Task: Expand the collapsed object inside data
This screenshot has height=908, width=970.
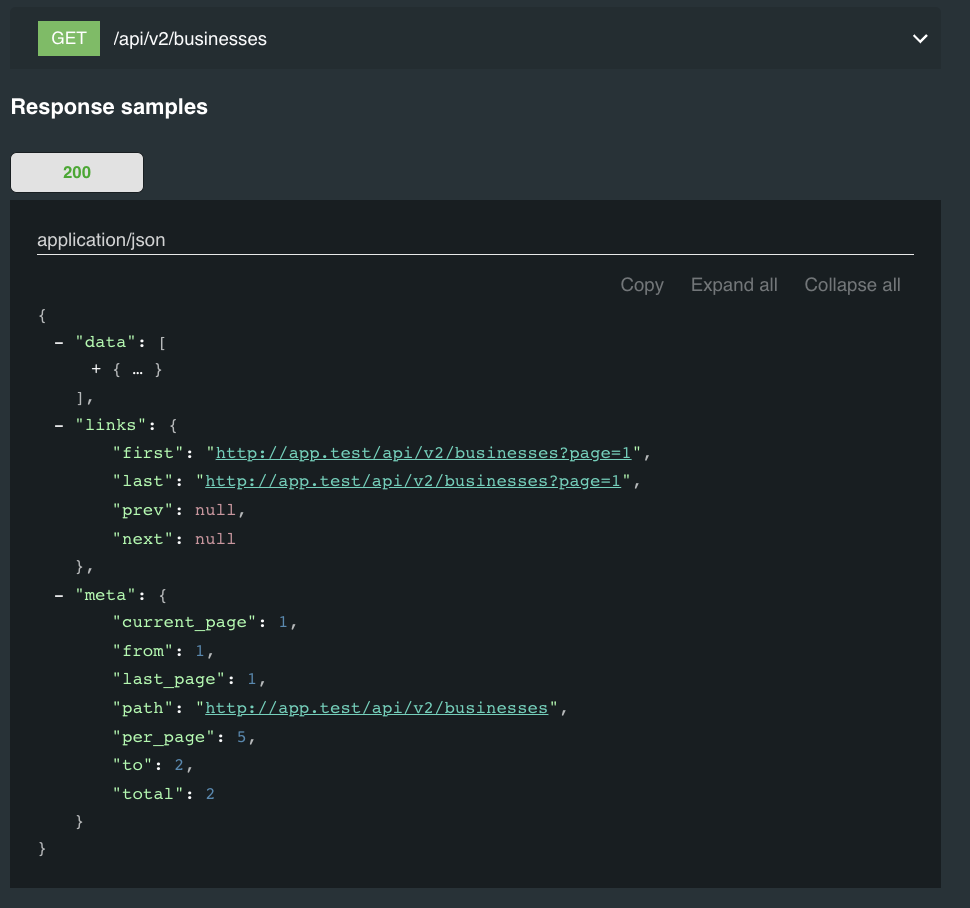Action: 97,369
